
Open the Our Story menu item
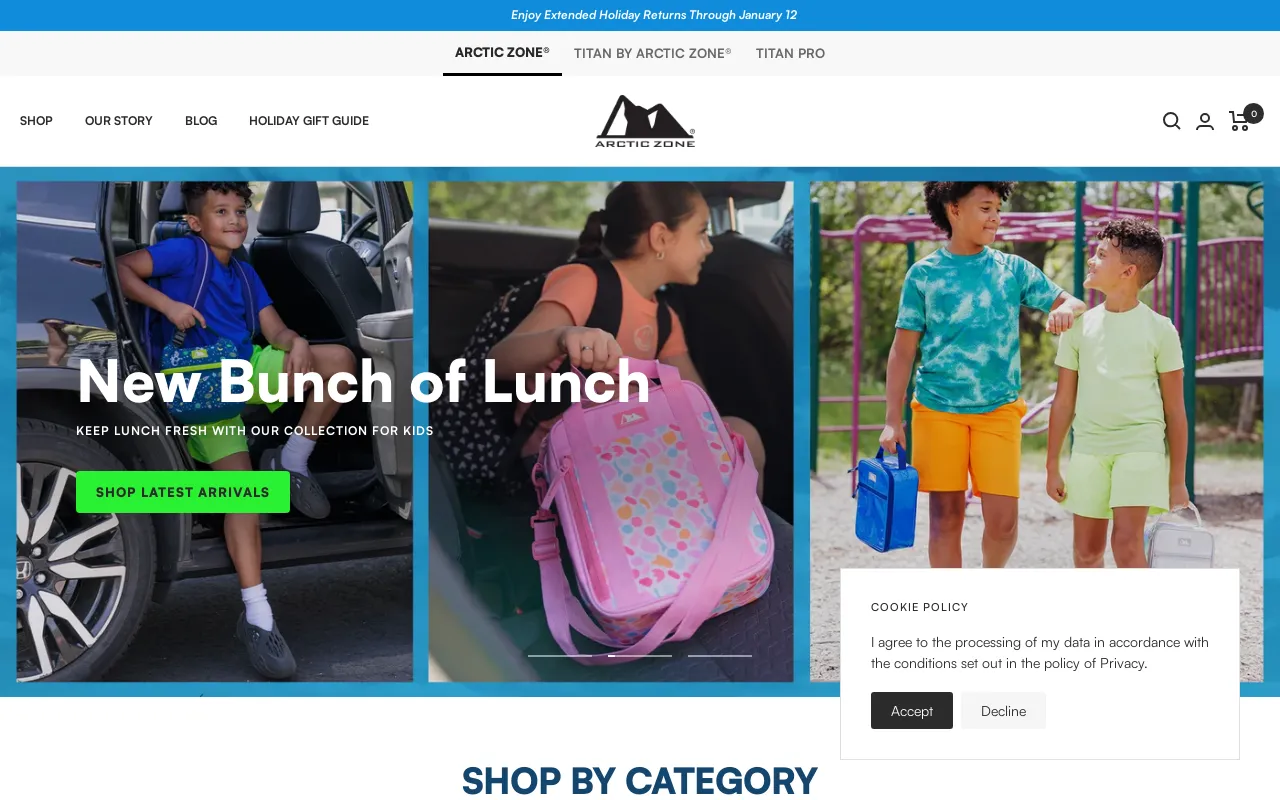coord(119,121)
